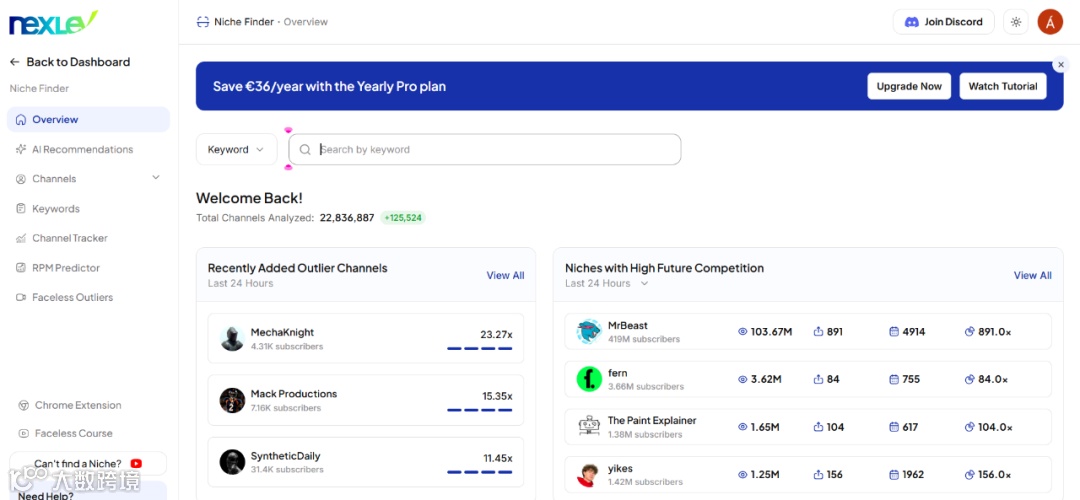Open the Keyword search type dropdown

tap(236, 149)
